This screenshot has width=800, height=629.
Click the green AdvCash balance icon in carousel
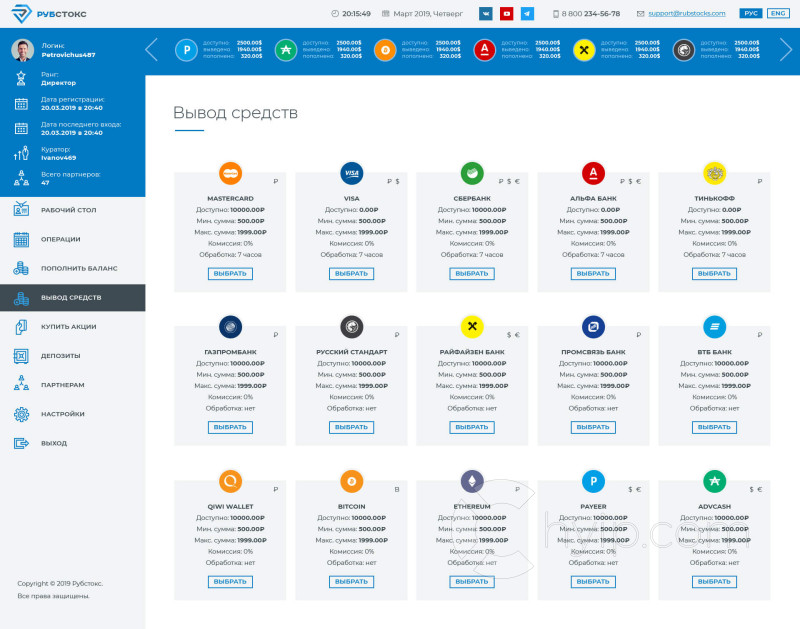(286, 50)
